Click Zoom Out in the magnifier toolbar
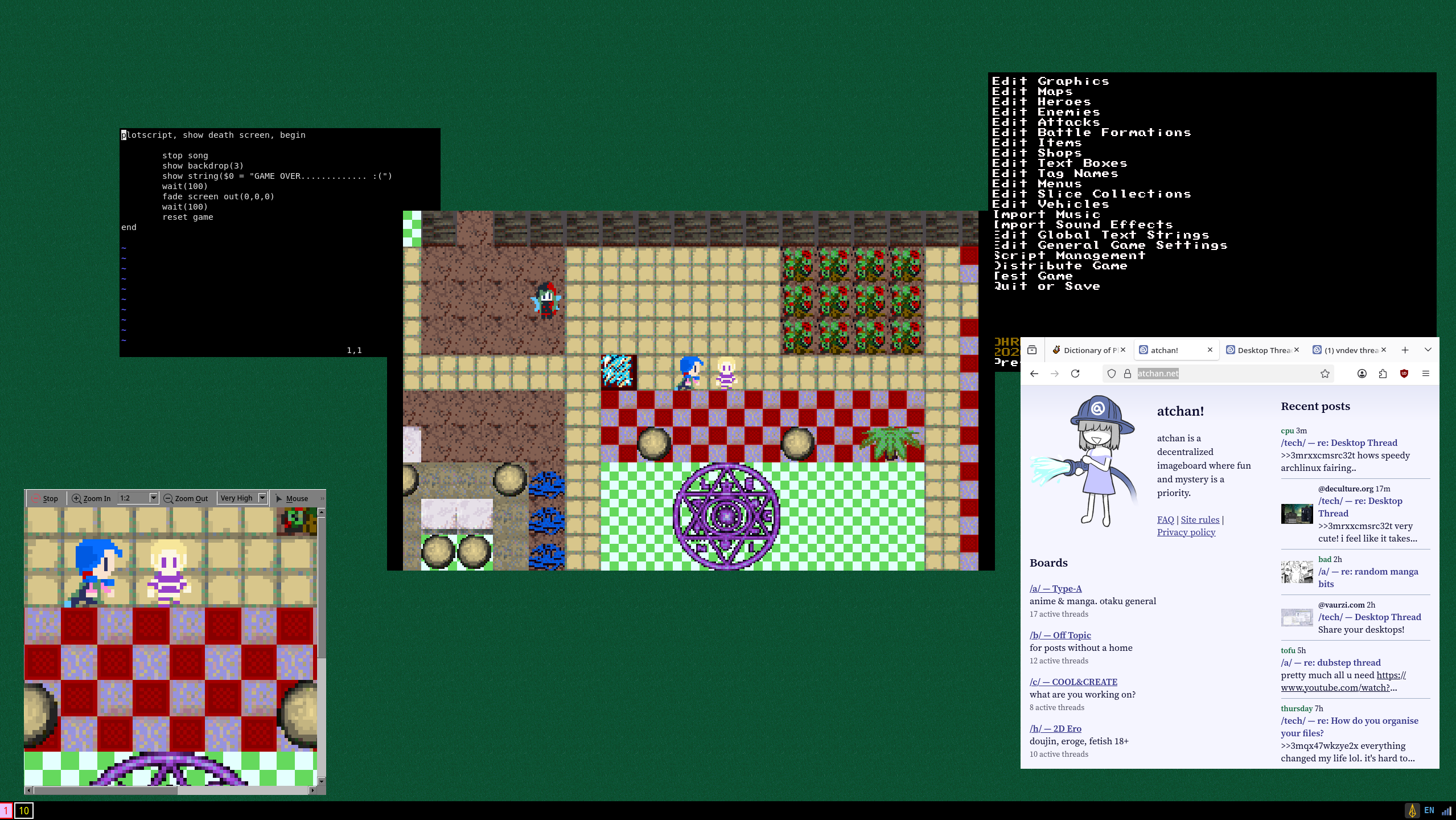Image resolution: width=1456 pixels, height=820 pixels. point(186,498)
